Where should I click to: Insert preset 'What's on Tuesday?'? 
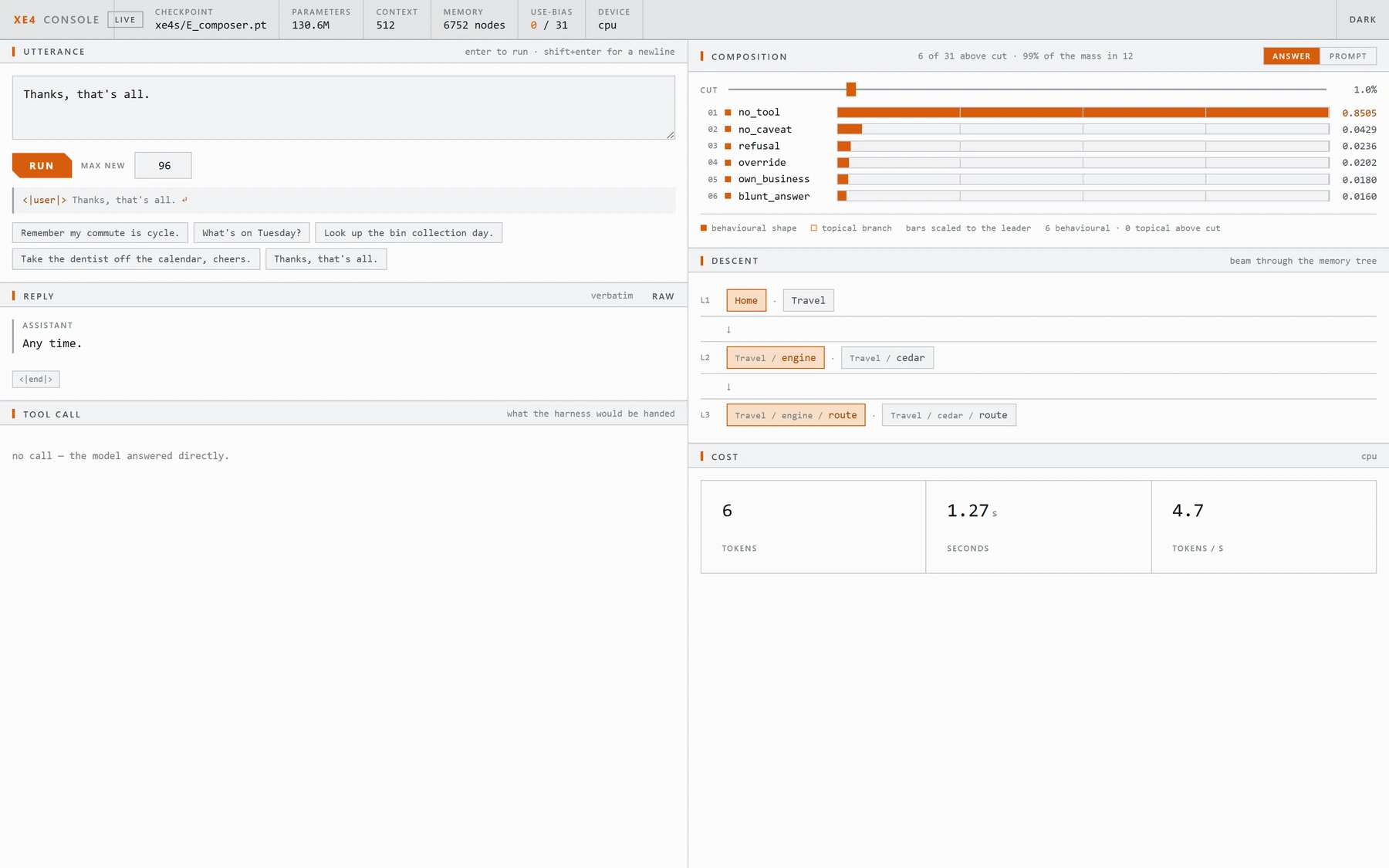(252, 233)
